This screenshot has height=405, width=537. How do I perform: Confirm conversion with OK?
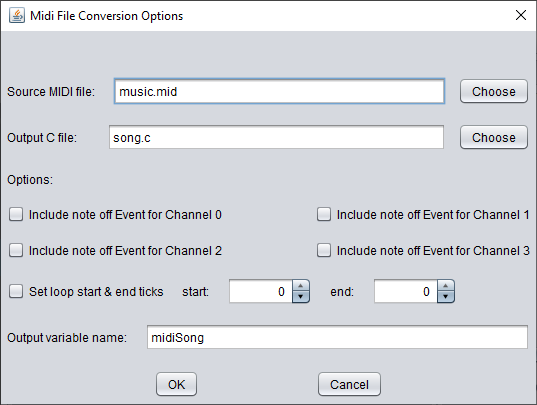[x=176, y=384]
